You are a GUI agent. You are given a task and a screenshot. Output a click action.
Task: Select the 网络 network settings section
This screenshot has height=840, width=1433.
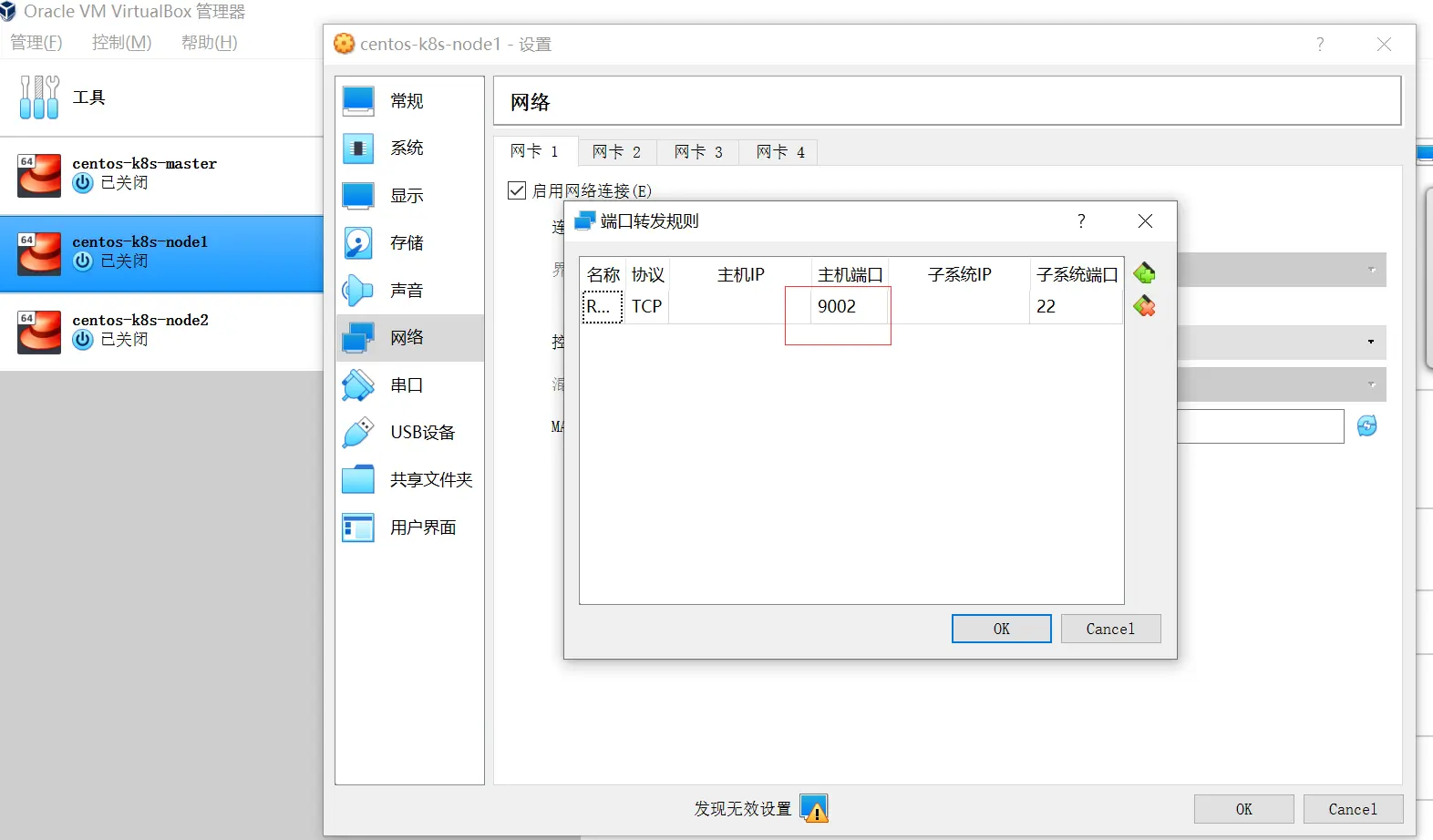(409, 338)
